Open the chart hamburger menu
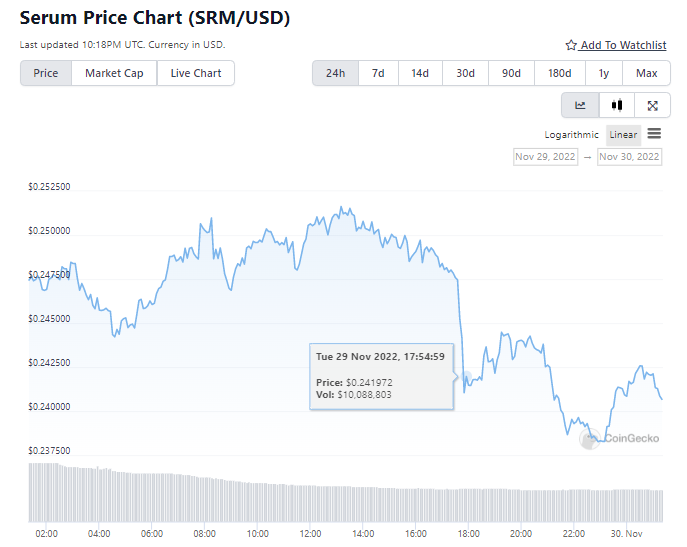This screenshot has width=687, height=547. click(x=654, y=134)
